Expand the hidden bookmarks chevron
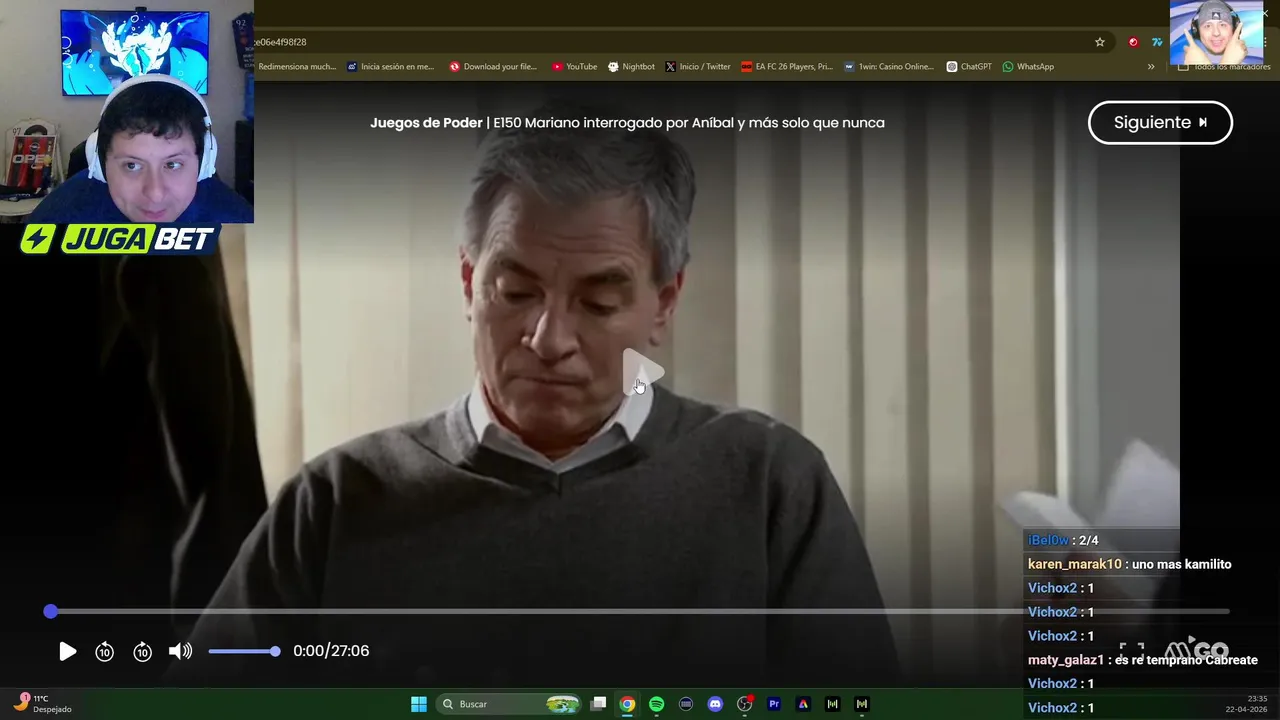 pos(1151,67)
